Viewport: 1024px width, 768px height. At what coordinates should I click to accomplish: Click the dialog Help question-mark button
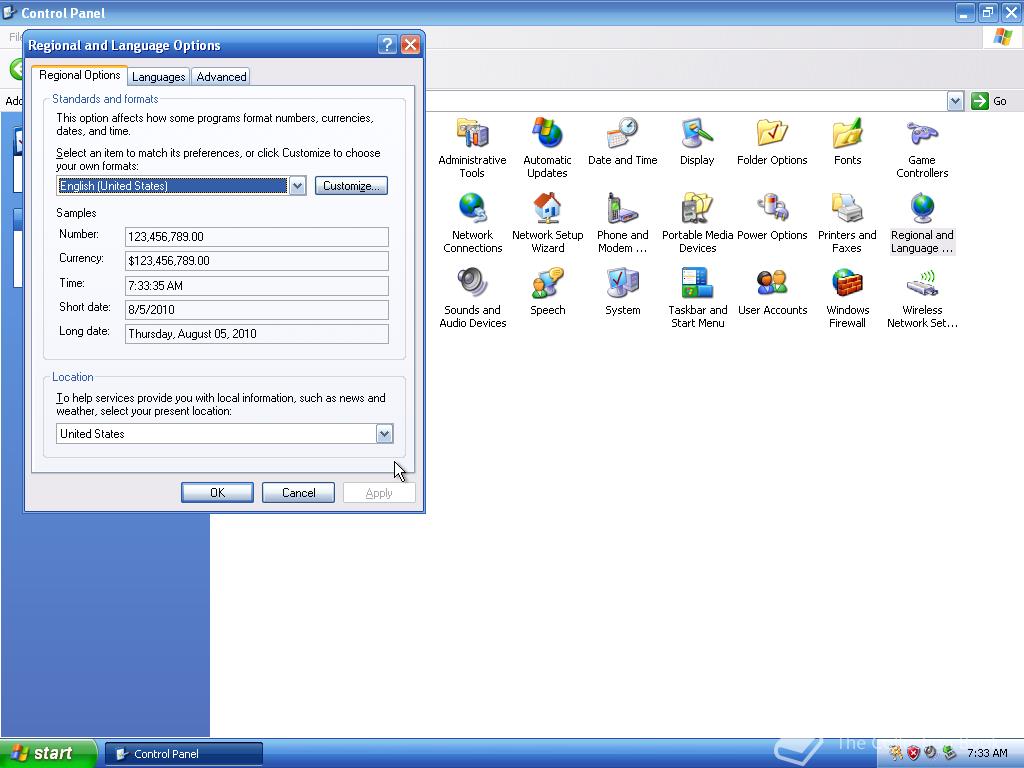387,44
